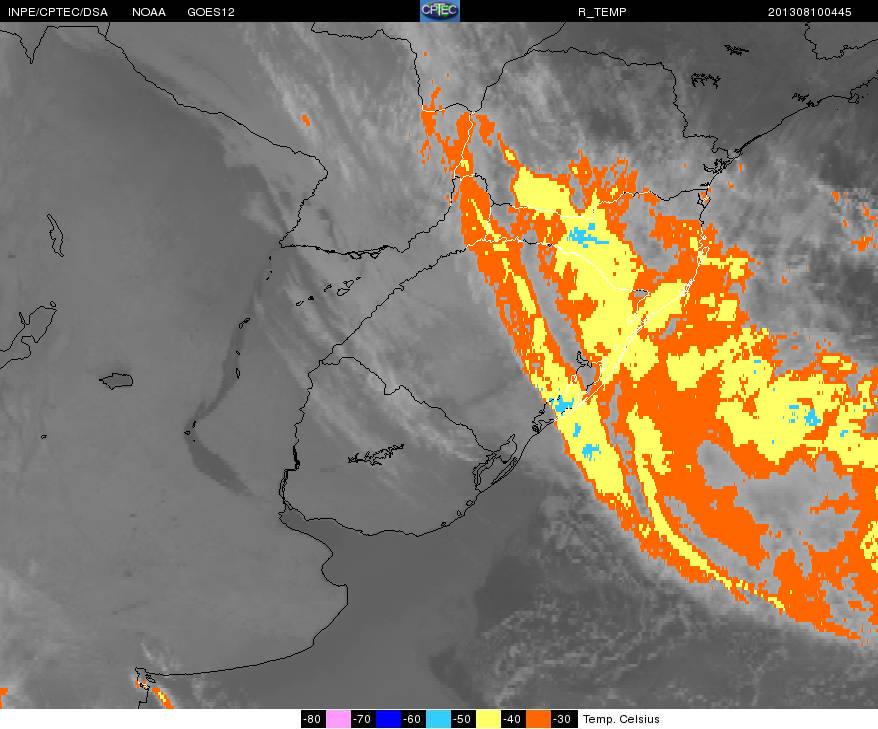Select the light blue -60 legend swatch
The height and width of the screenshot is (729, 878).
click(x=438, y=719)
